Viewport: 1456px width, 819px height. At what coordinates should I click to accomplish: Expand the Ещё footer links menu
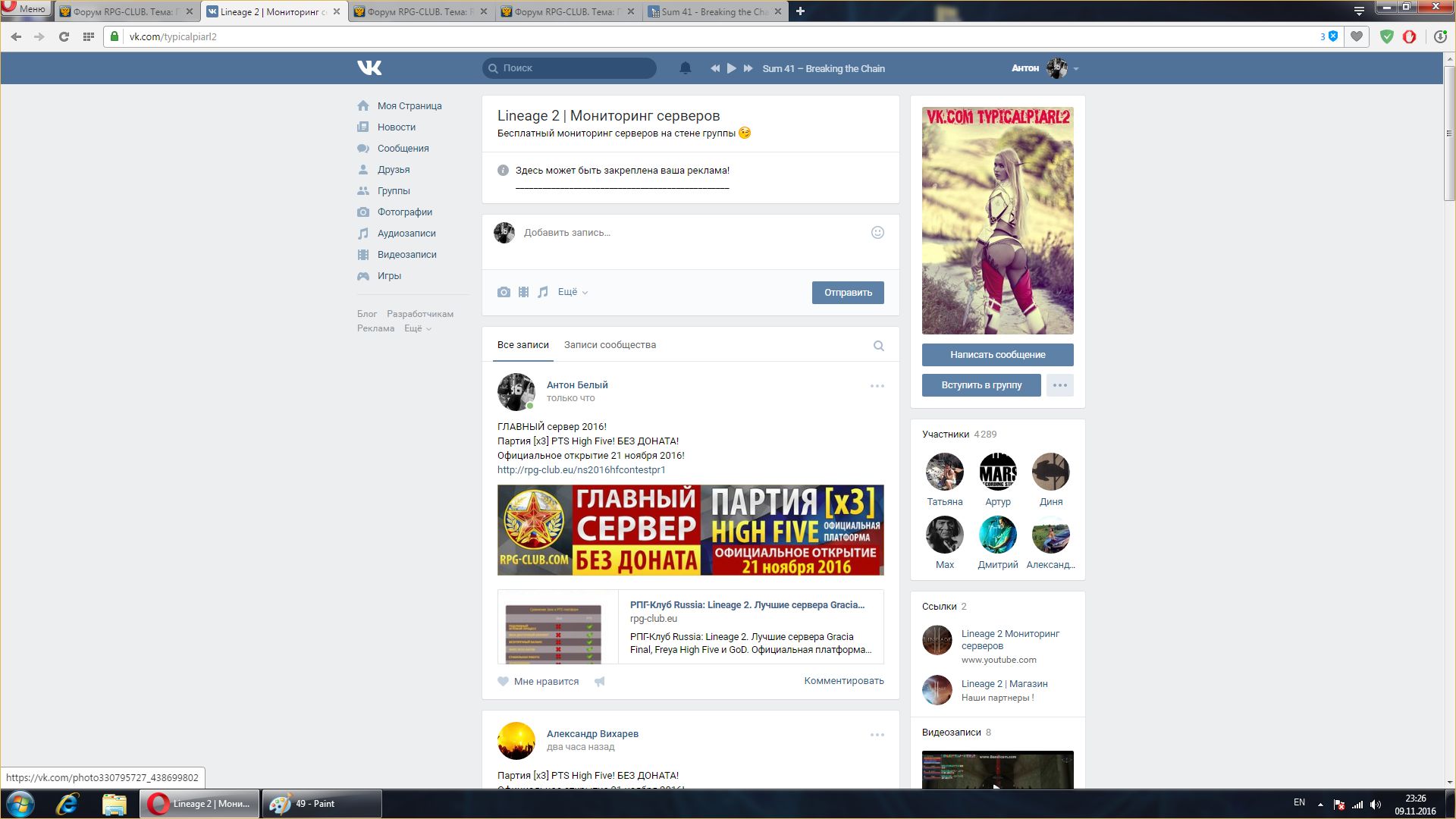417,328
